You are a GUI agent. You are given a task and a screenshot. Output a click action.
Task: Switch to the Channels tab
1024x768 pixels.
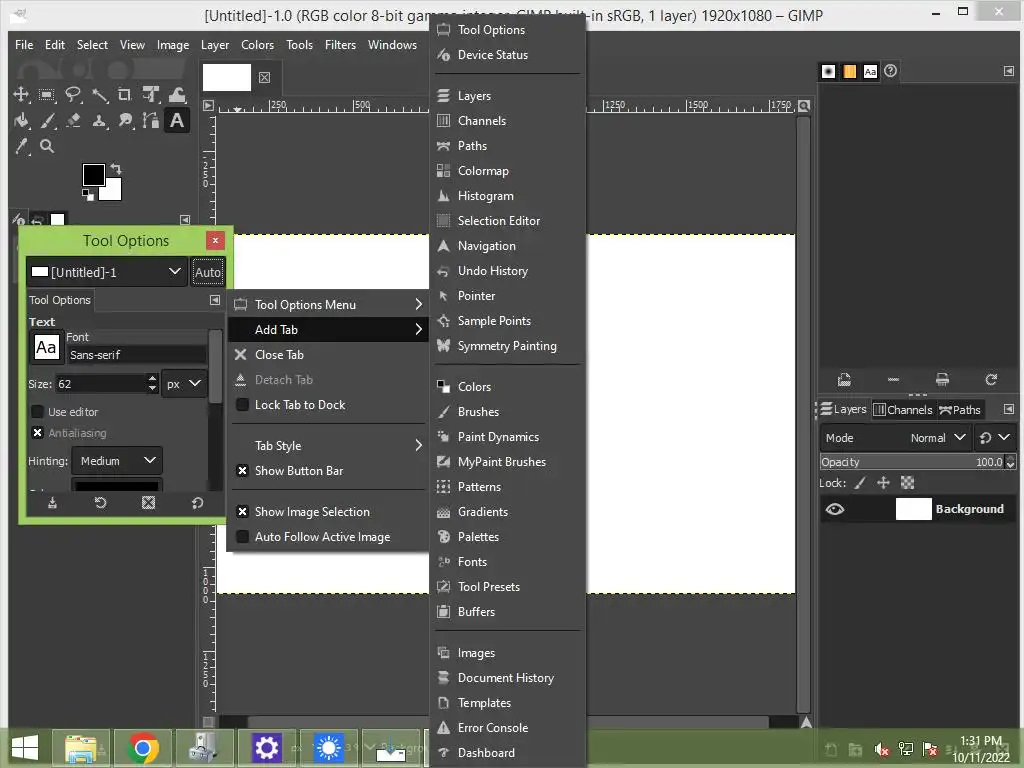pyautogui.click(x=903, y=409)
